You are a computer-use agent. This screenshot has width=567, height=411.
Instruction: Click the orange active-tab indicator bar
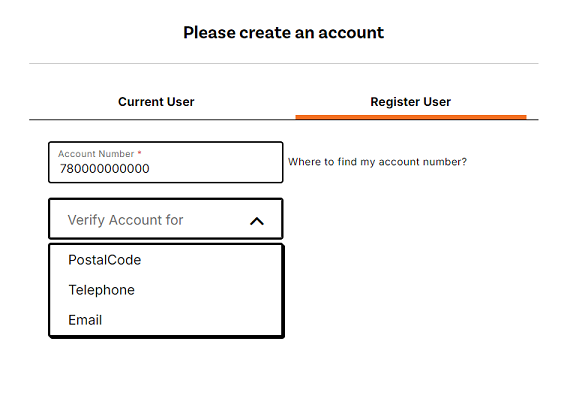(411, 117)
